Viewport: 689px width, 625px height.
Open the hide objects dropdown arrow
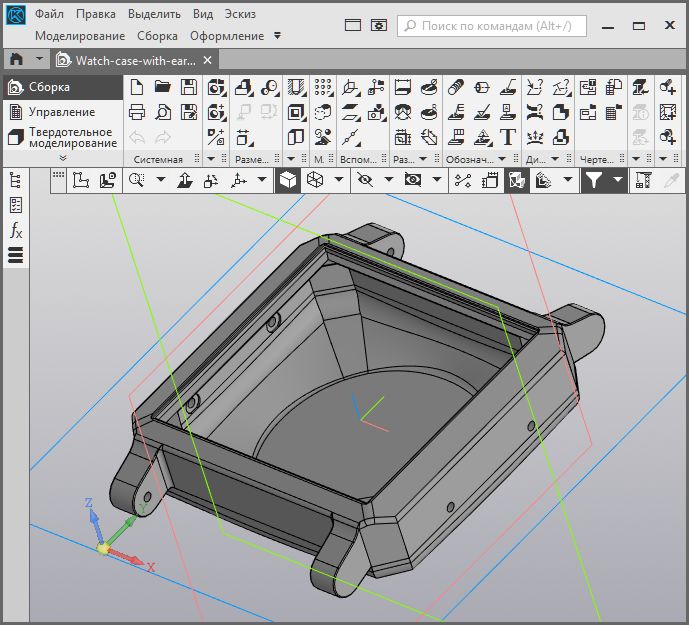point(388,179)
